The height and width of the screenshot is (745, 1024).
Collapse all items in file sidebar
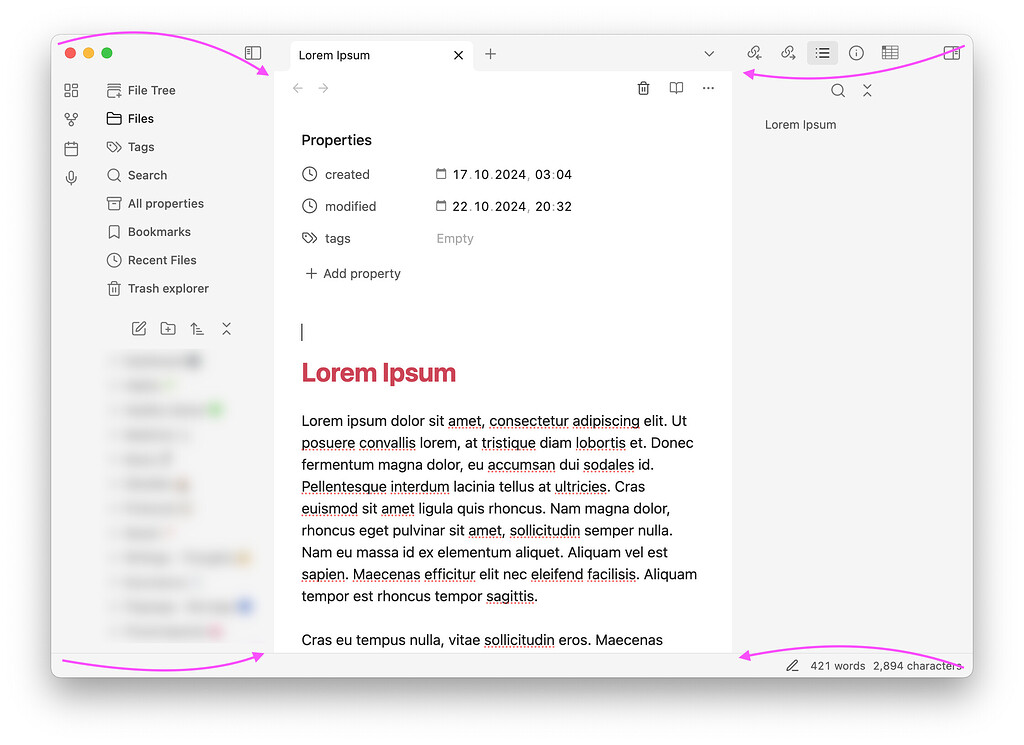tap(226, 328)
